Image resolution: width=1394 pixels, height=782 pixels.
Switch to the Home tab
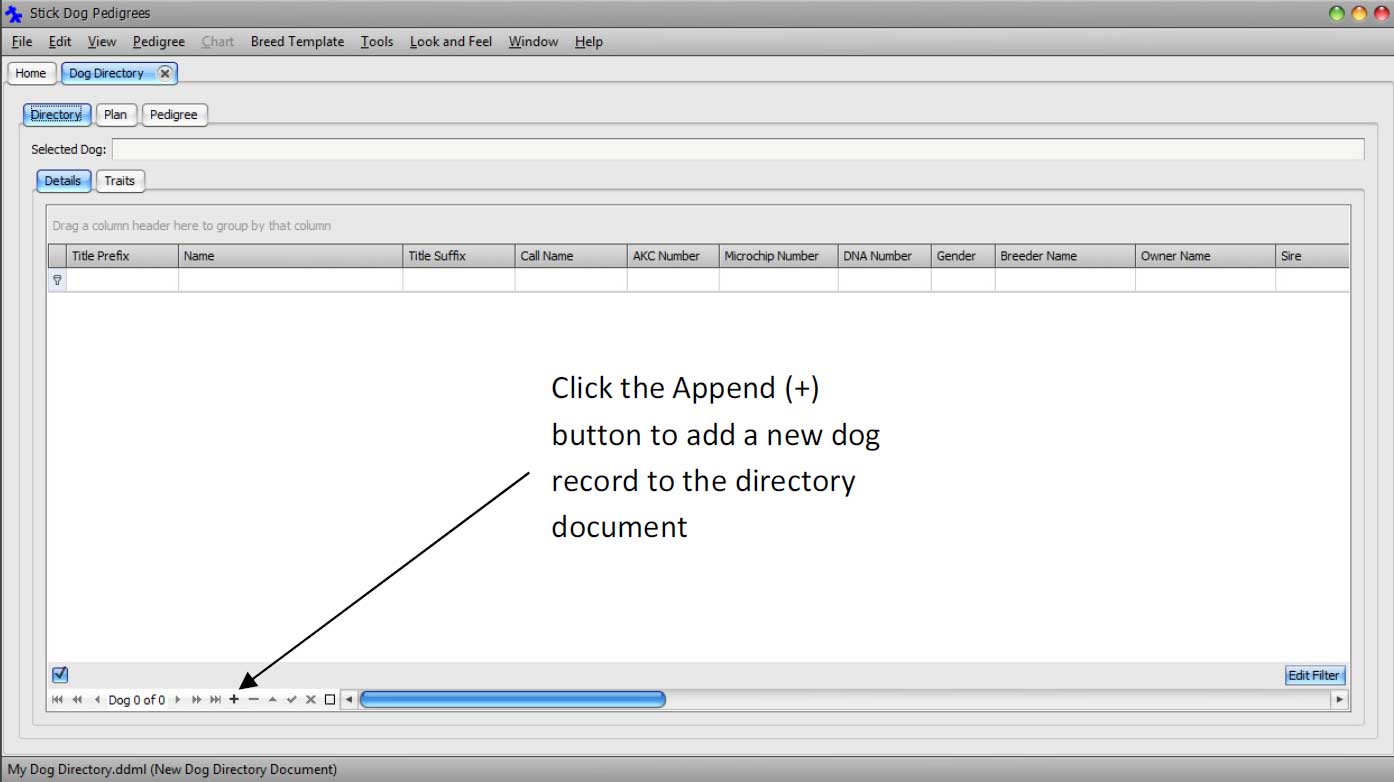[x=31, y=72]
